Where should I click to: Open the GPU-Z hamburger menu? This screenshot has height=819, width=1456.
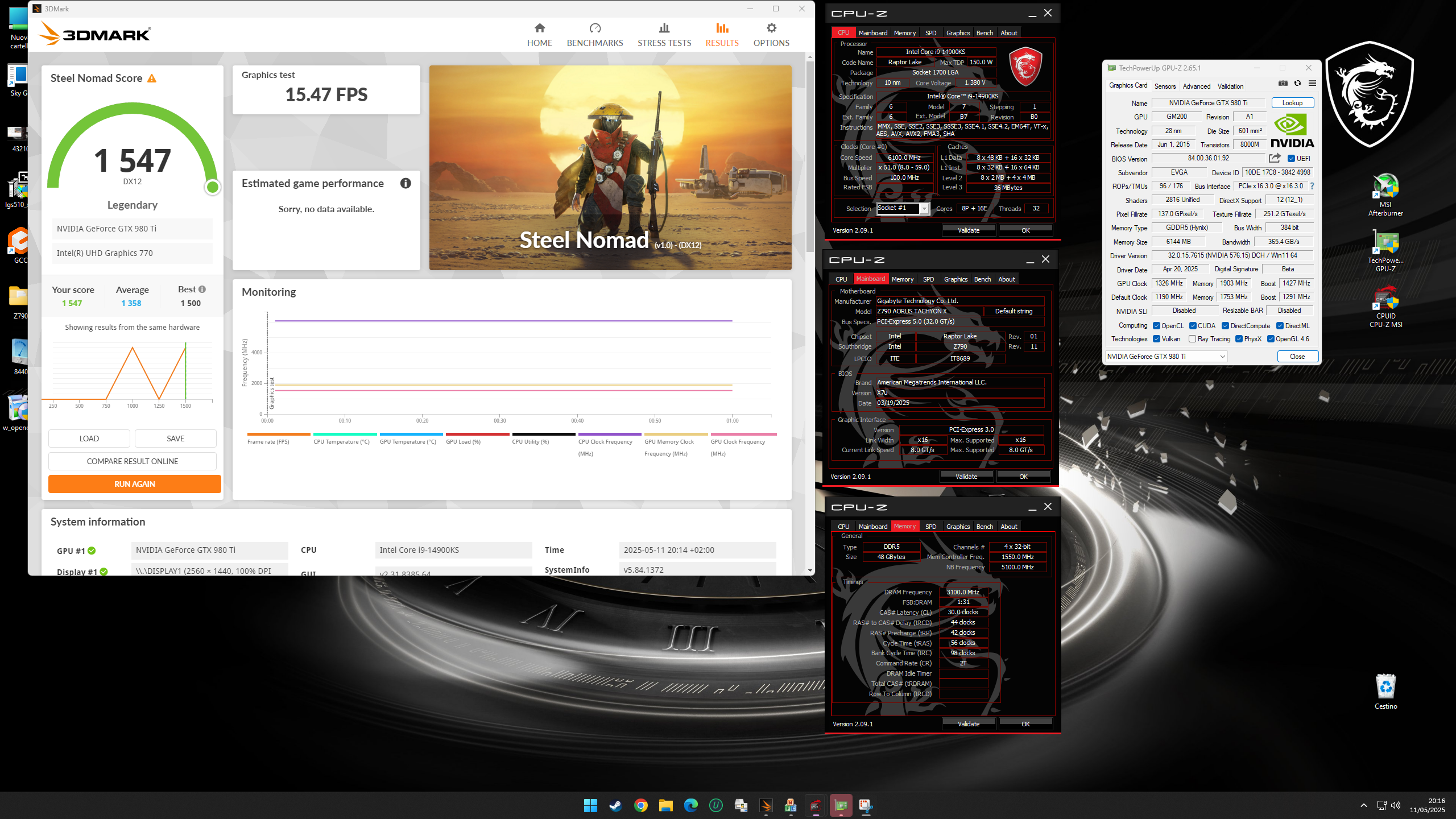click(1312, 83)
